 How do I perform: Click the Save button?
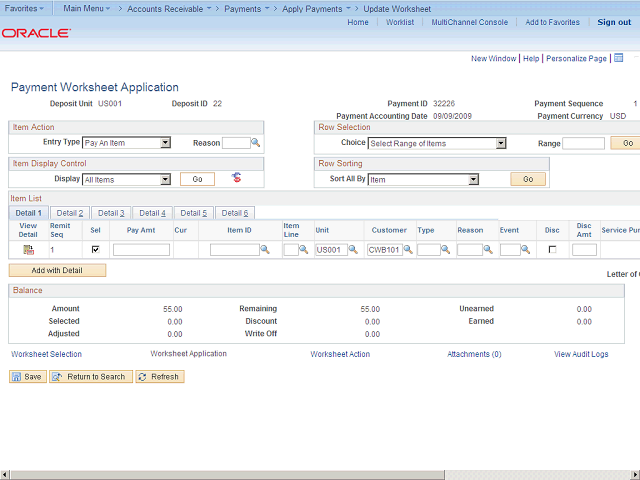click(x=27, y=377)
